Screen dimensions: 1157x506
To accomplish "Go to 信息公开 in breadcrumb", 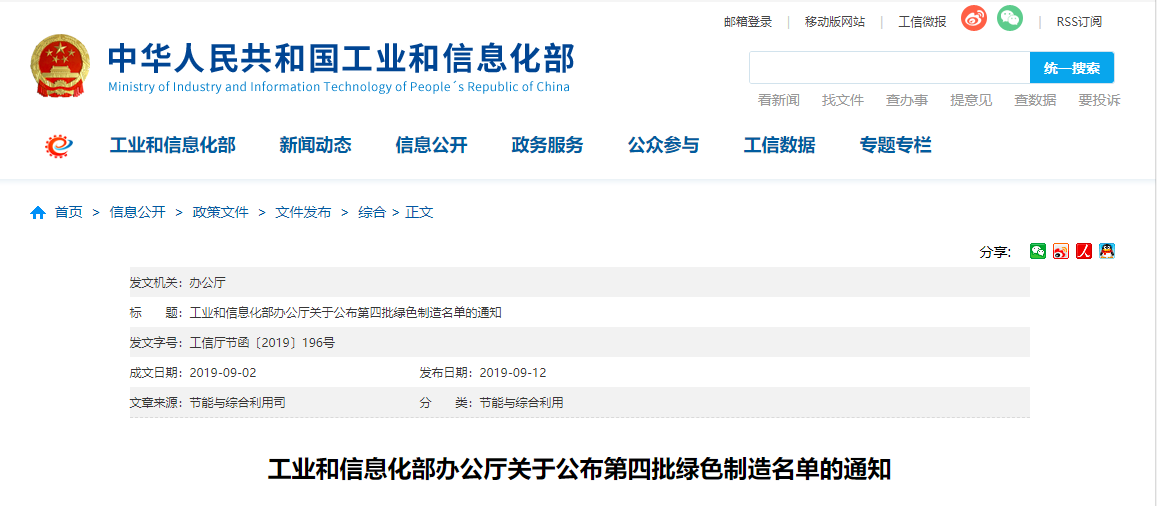I will 138,212.
